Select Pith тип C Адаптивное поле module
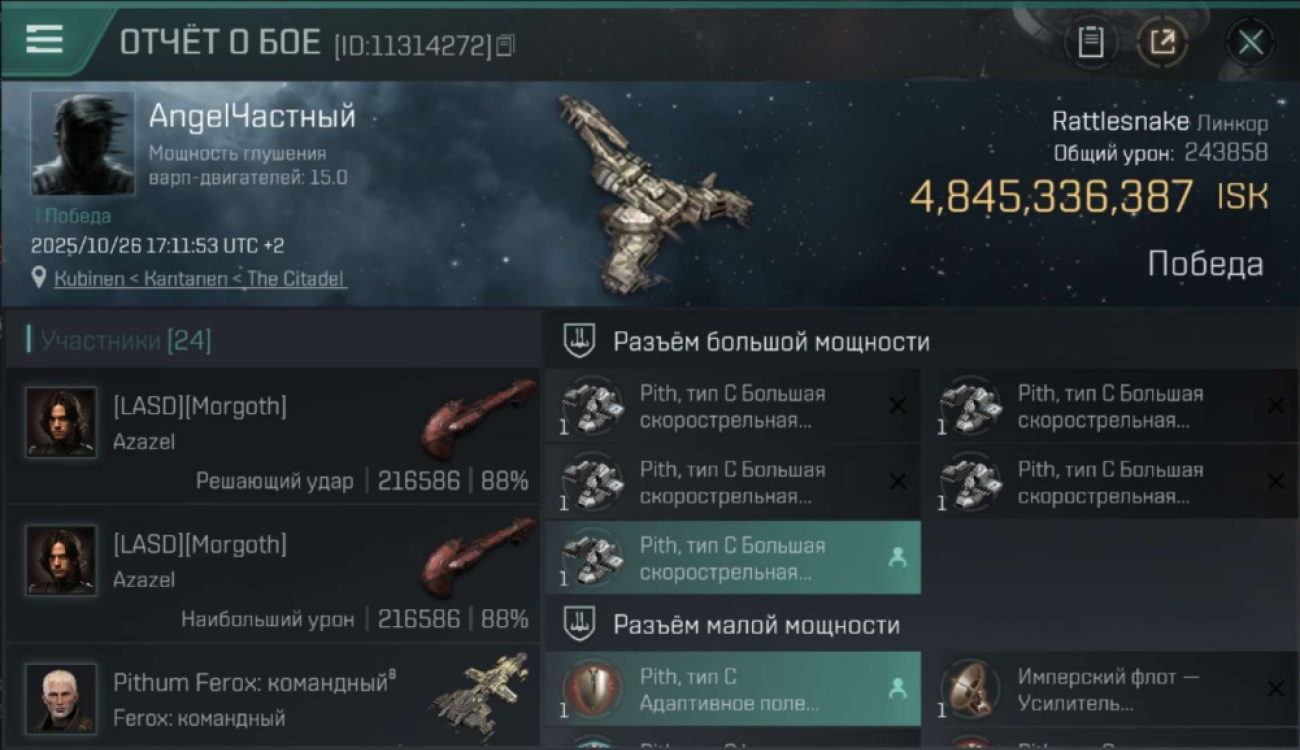Screen dimensions: 1300x750 pyautogui.click(x=733, y=689)
